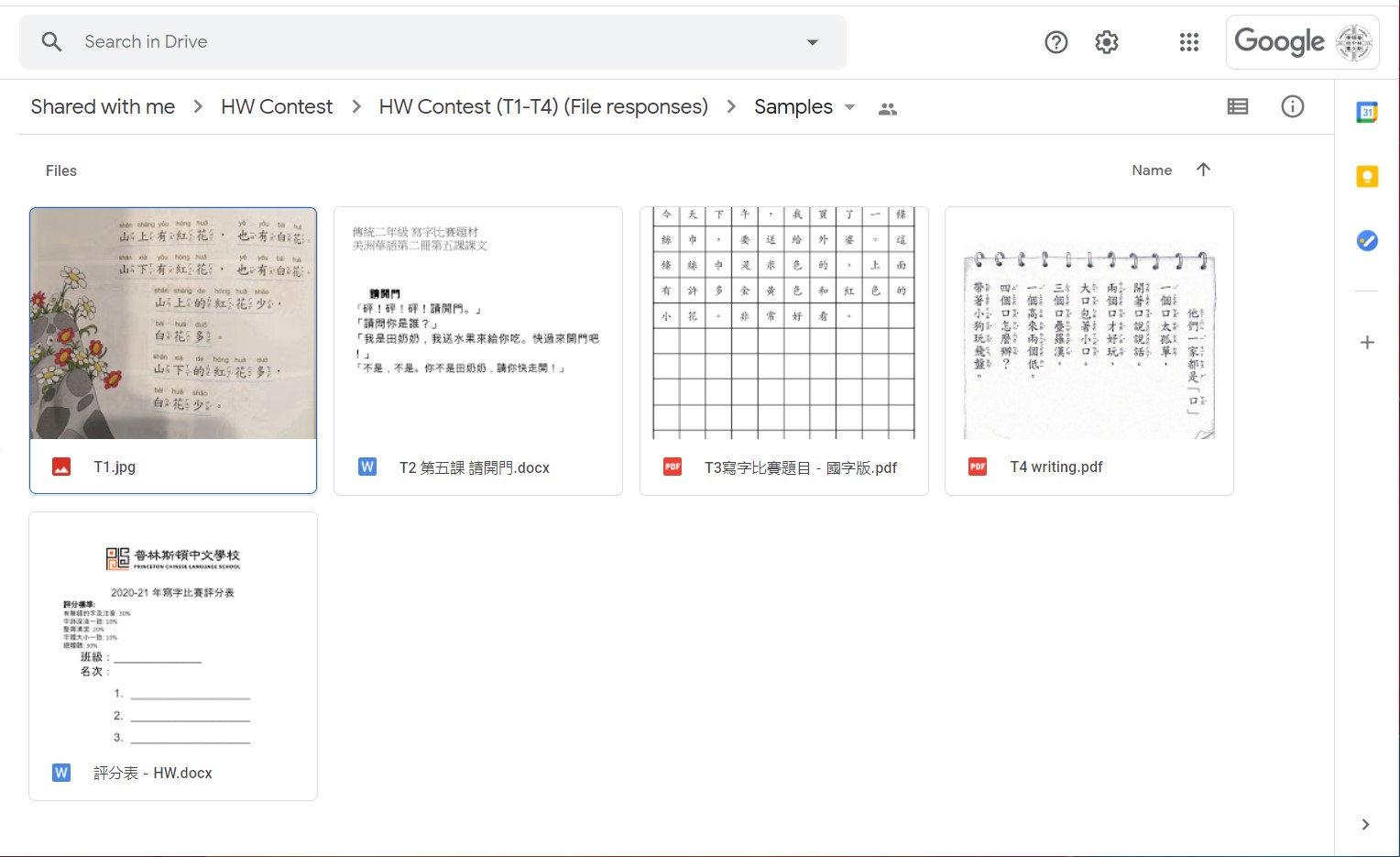Go to the HW Contest breadcrumb

(x=276, y=106)
